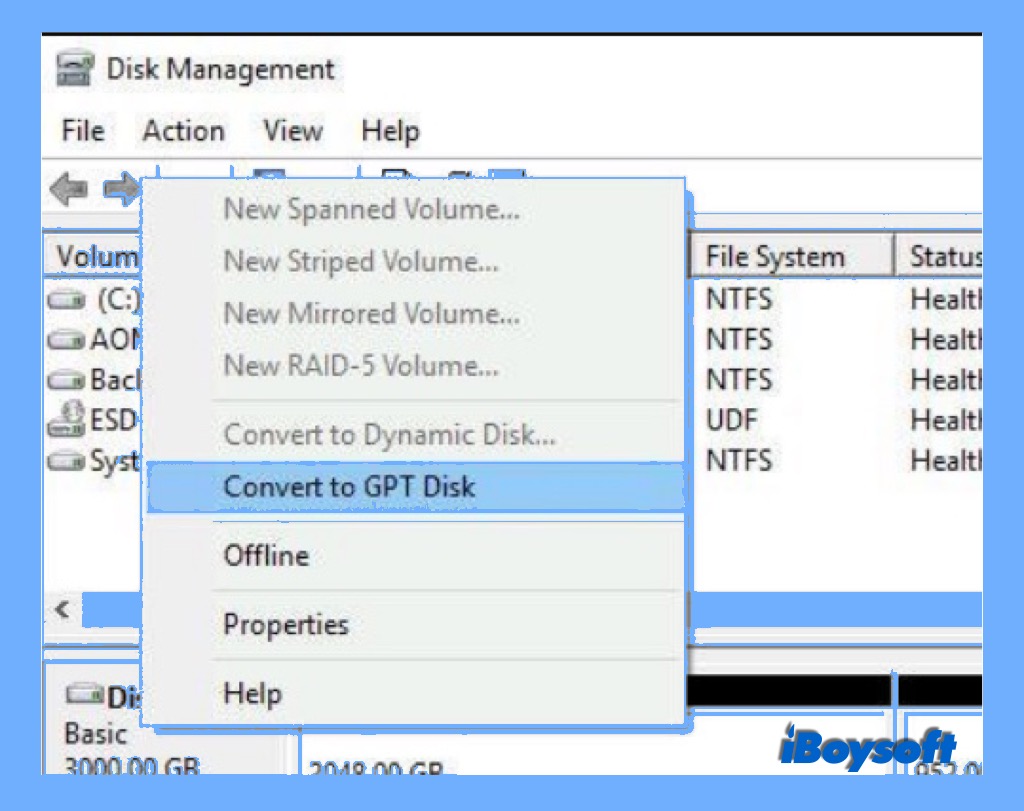This screenshot has height=811, width=1024.
Task: Choose Help in the context menu
Action: pyautogui.click(x=252, y=693)
